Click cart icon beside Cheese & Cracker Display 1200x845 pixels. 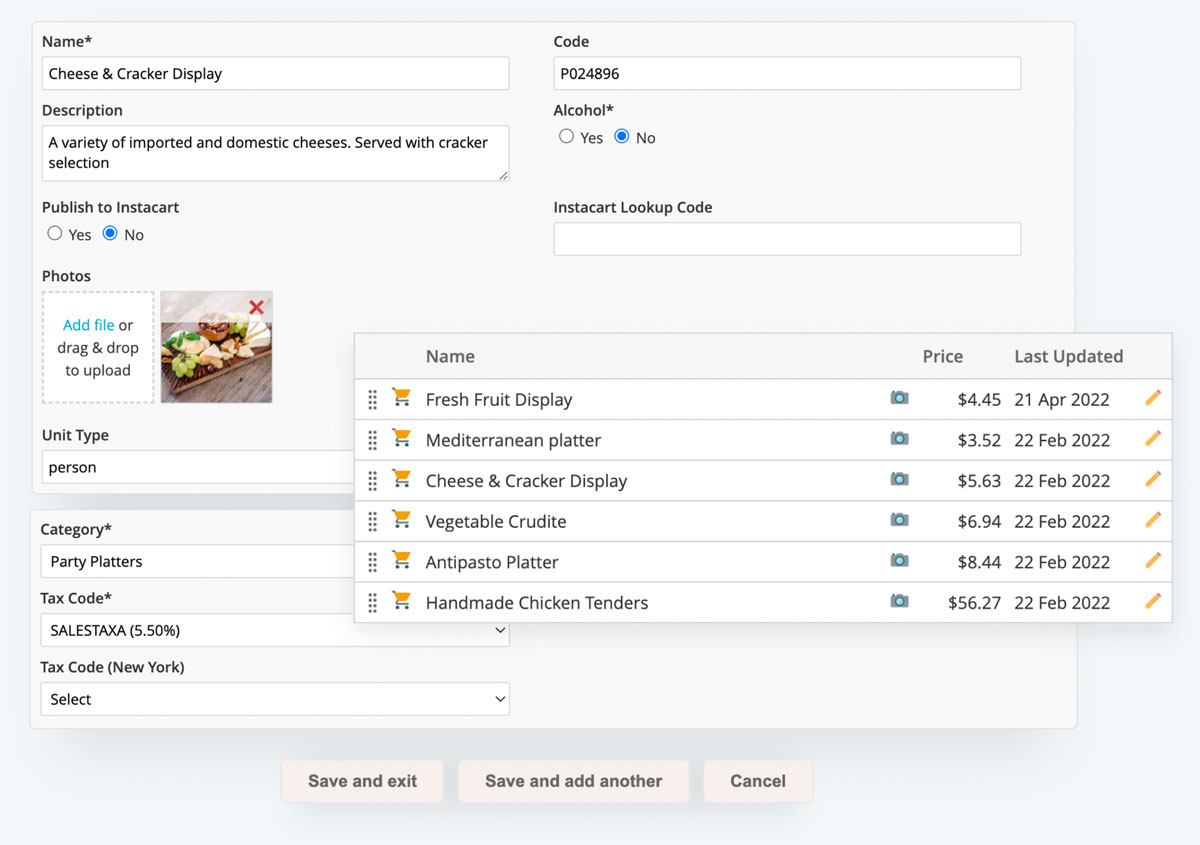(402, 479)
